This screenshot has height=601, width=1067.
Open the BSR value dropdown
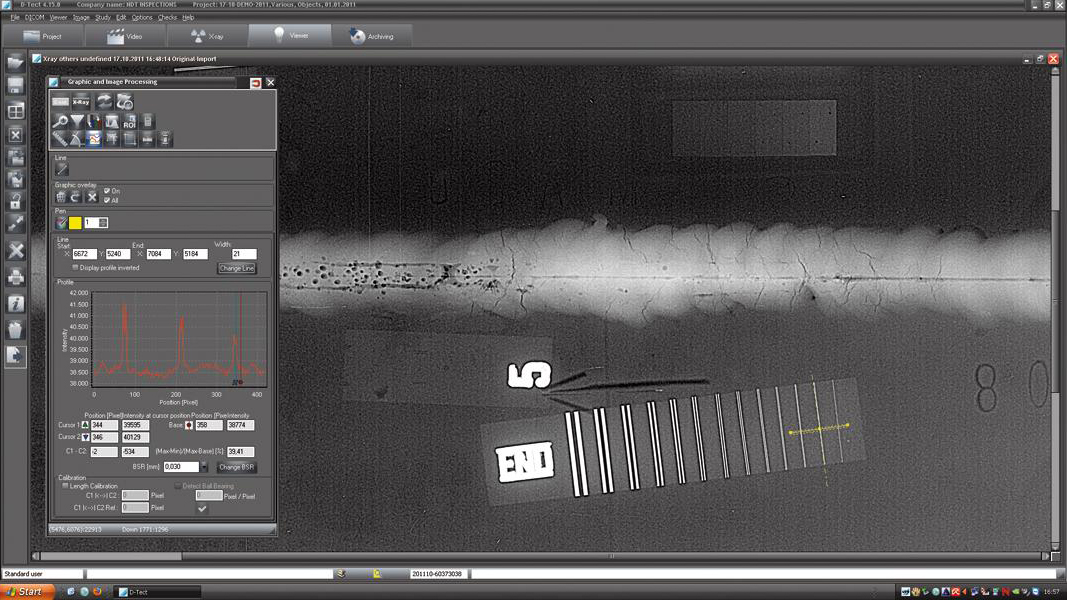coord(205,467)
